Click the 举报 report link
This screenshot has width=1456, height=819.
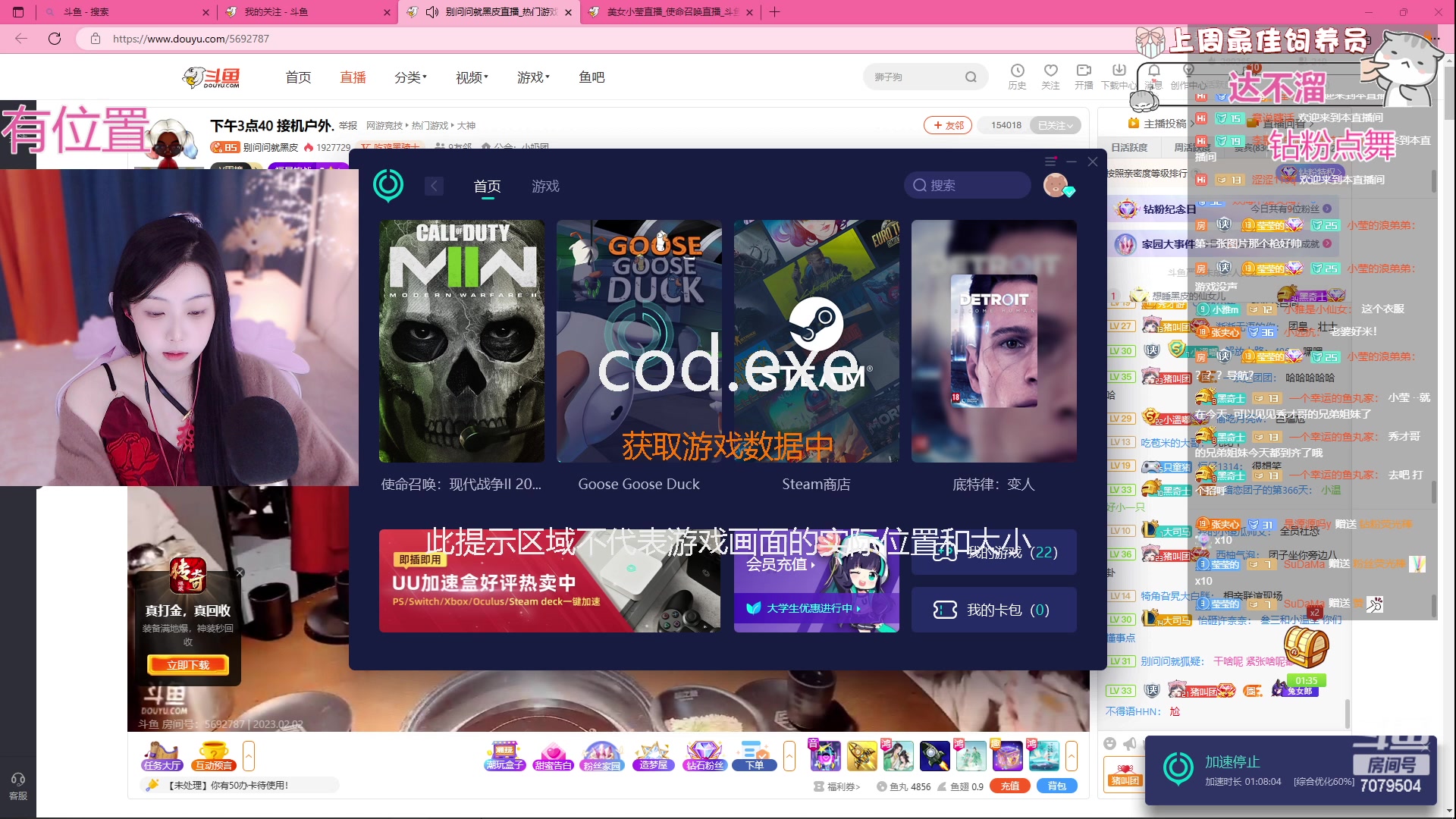tap(348, 125)
